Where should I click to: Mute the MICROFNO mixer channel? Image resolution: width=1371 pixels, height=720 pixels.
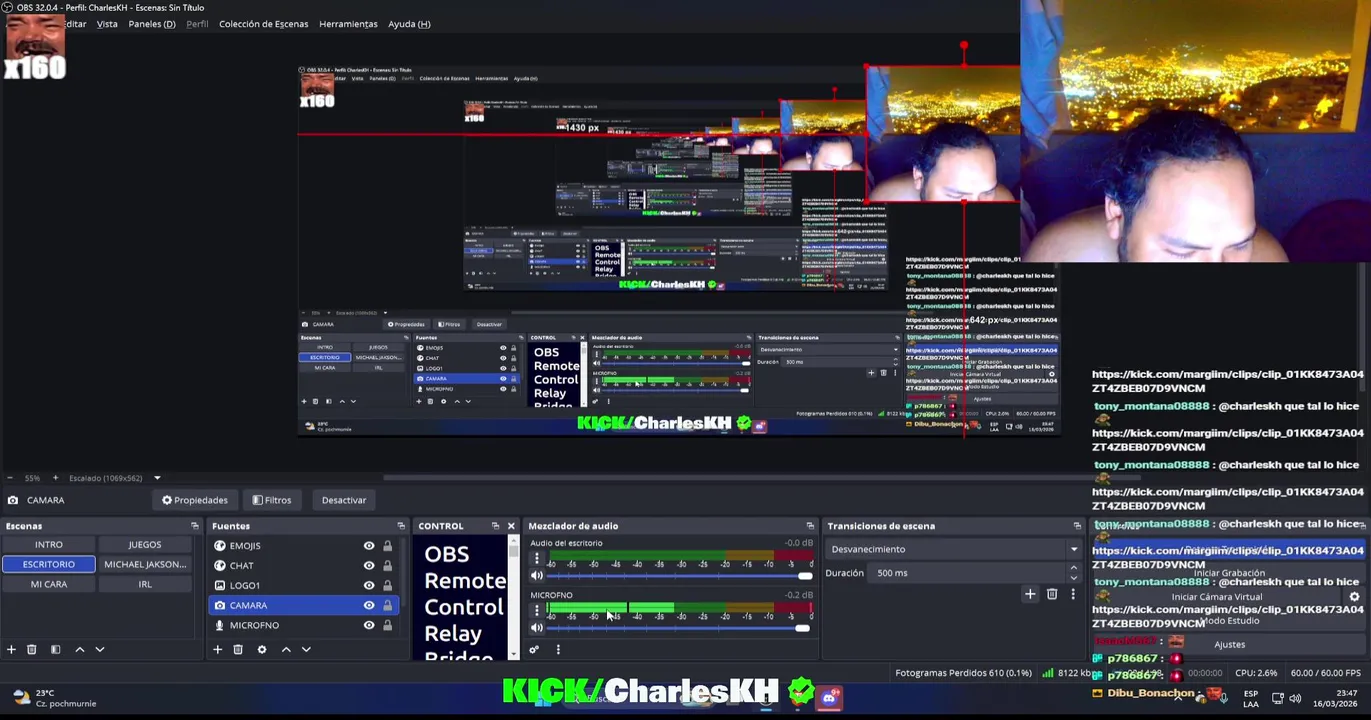pyautogui.click(x=536, y=628)
